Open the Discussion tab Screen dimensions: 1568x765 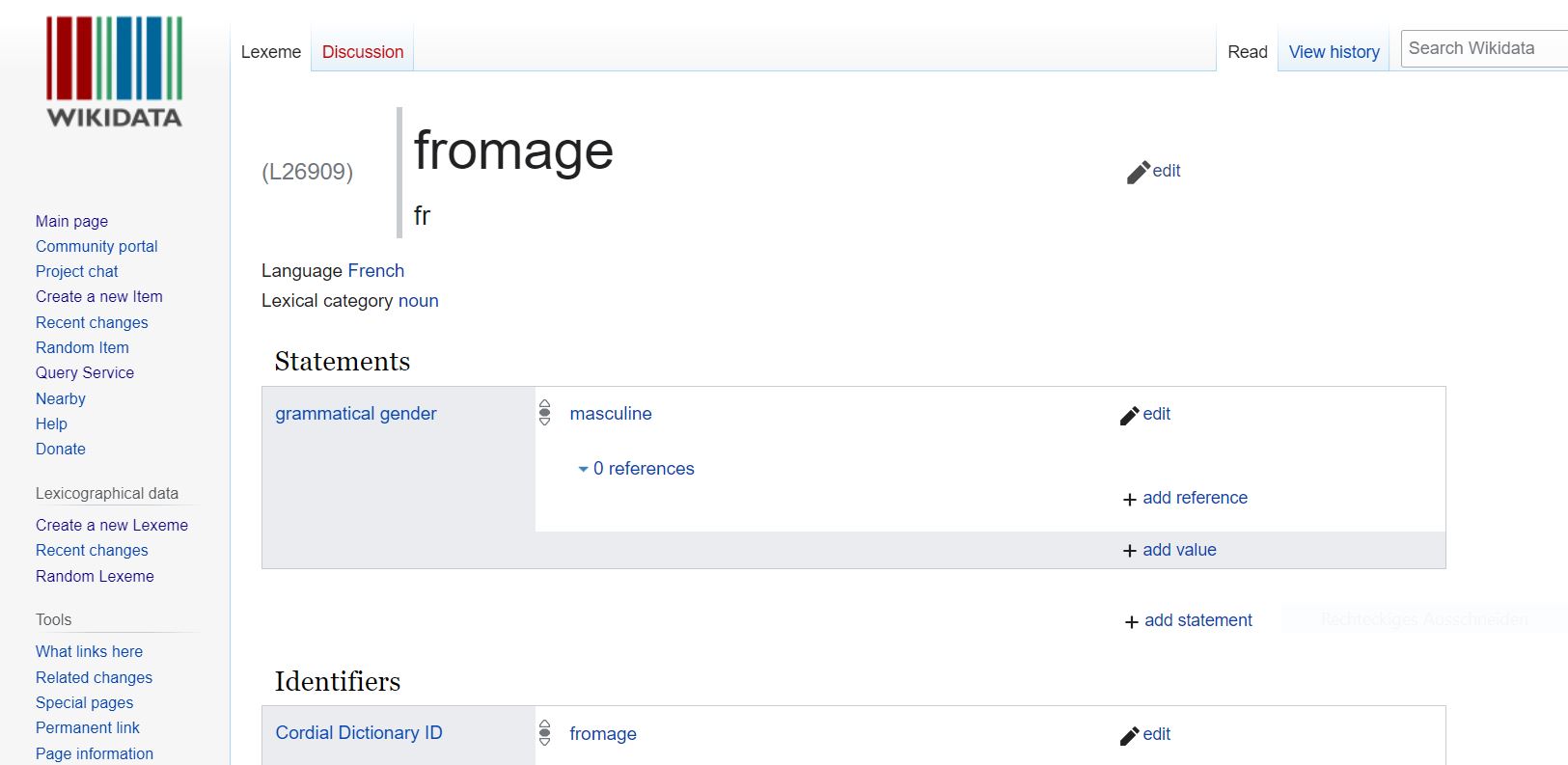[363, 52]
